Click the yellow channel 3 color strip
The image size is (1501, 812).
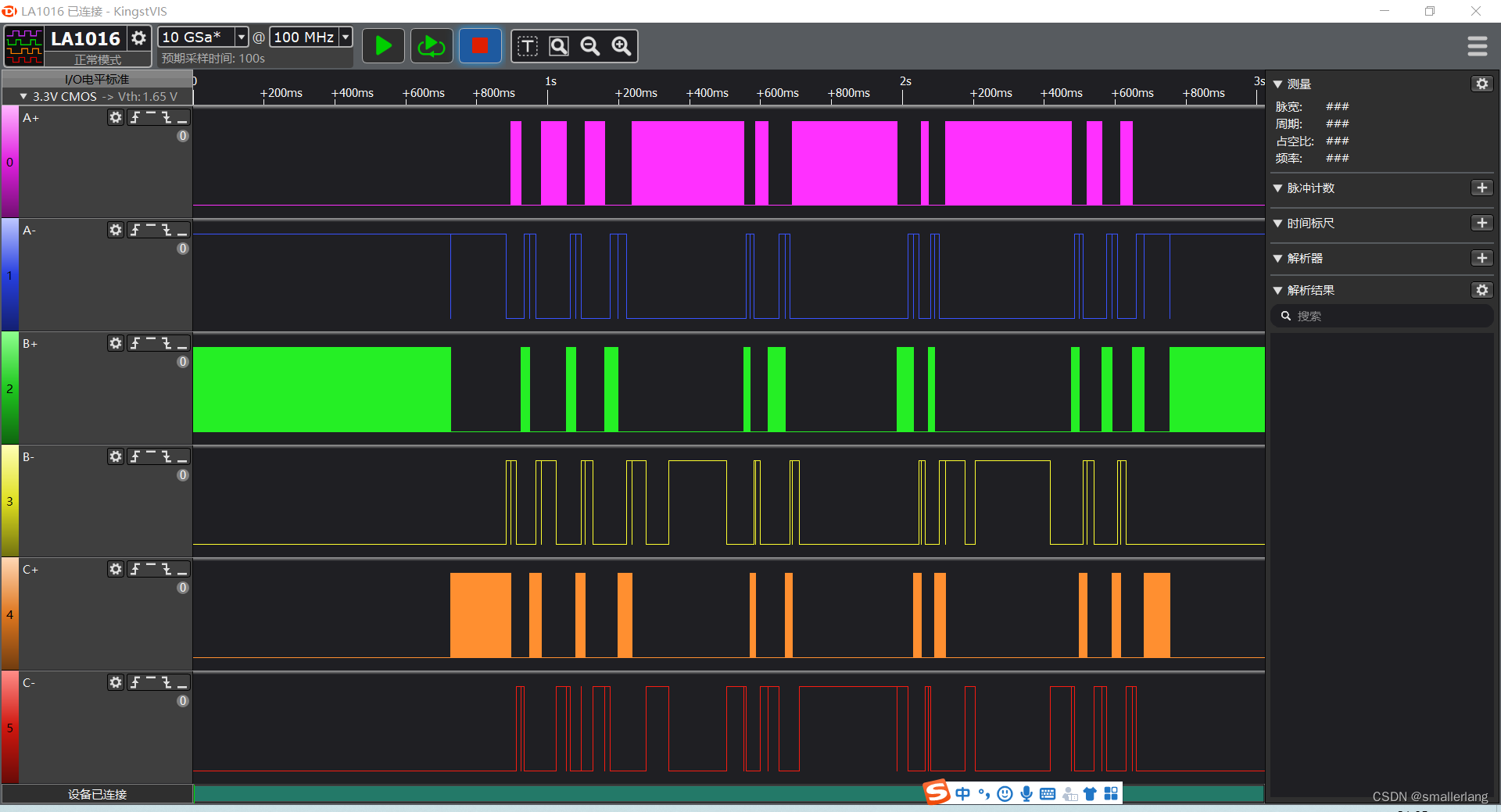[x=9, y=501]
